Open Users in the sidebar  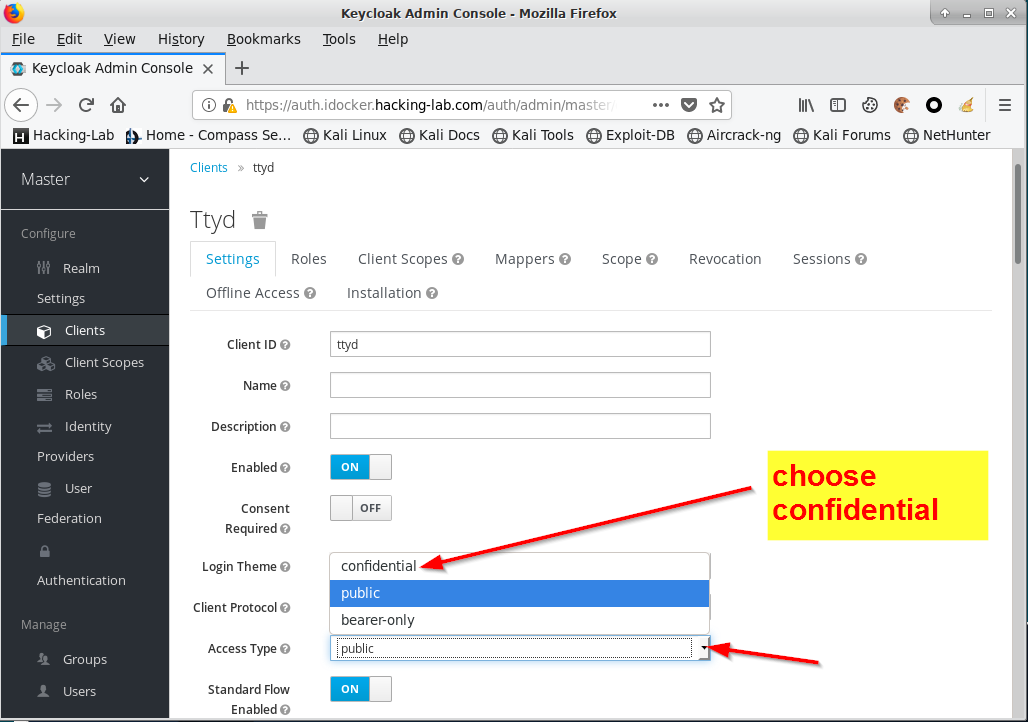click(85, 692)
